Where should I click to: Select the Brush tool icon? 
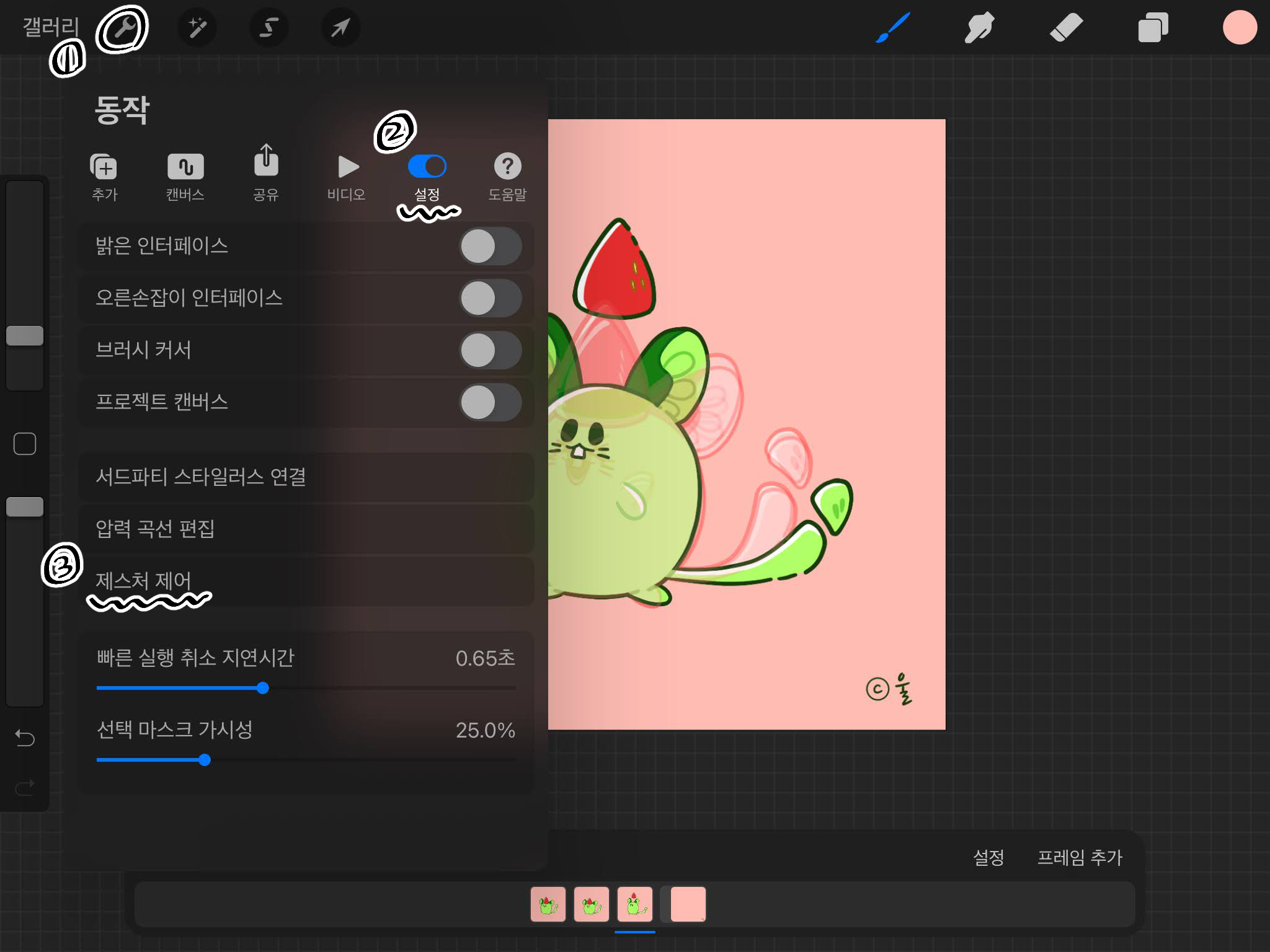[x=892, y=28]
